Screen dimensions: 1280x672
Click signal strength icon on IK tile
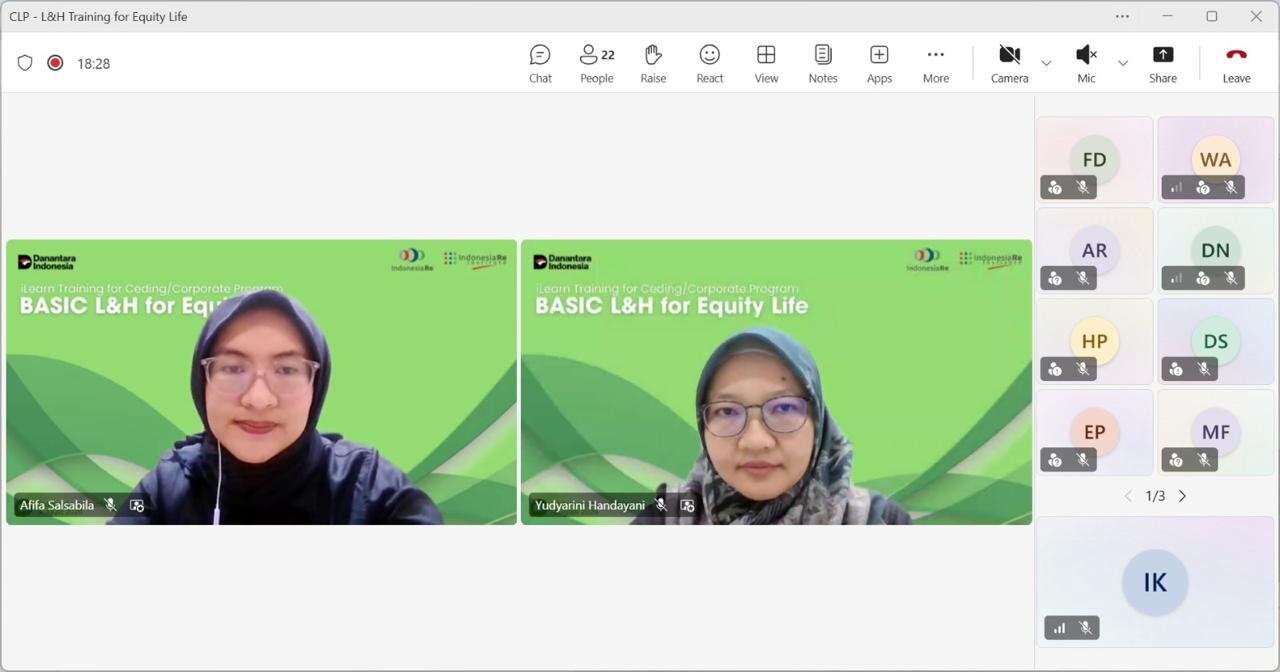[x=1059, y=628]
